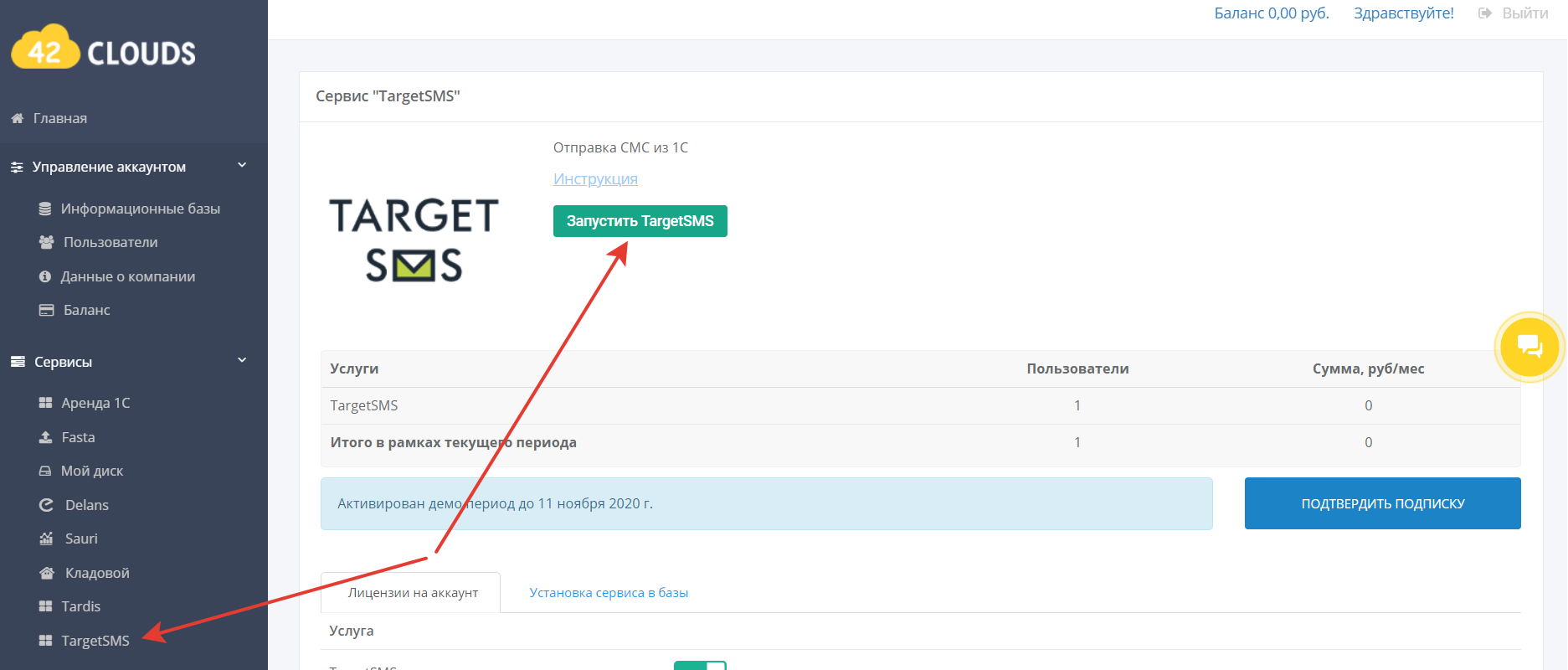Open Мой диск service
The image size is (1568, 670).
coord(92,471)
